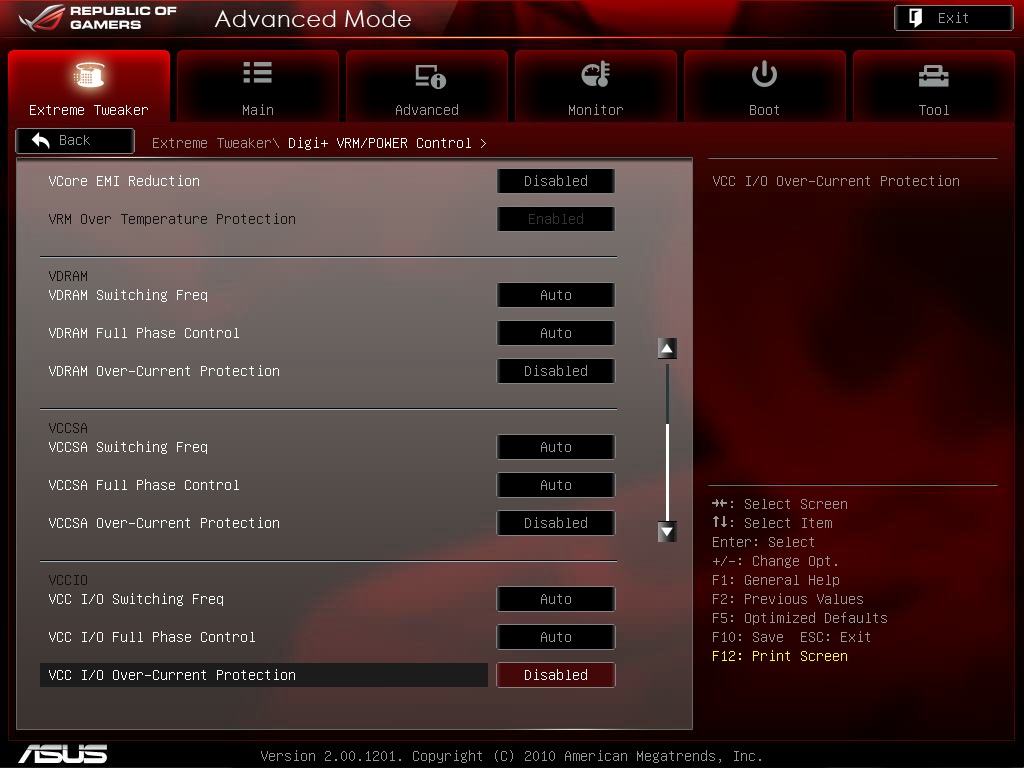Click the scrollbar thumb

667,470
